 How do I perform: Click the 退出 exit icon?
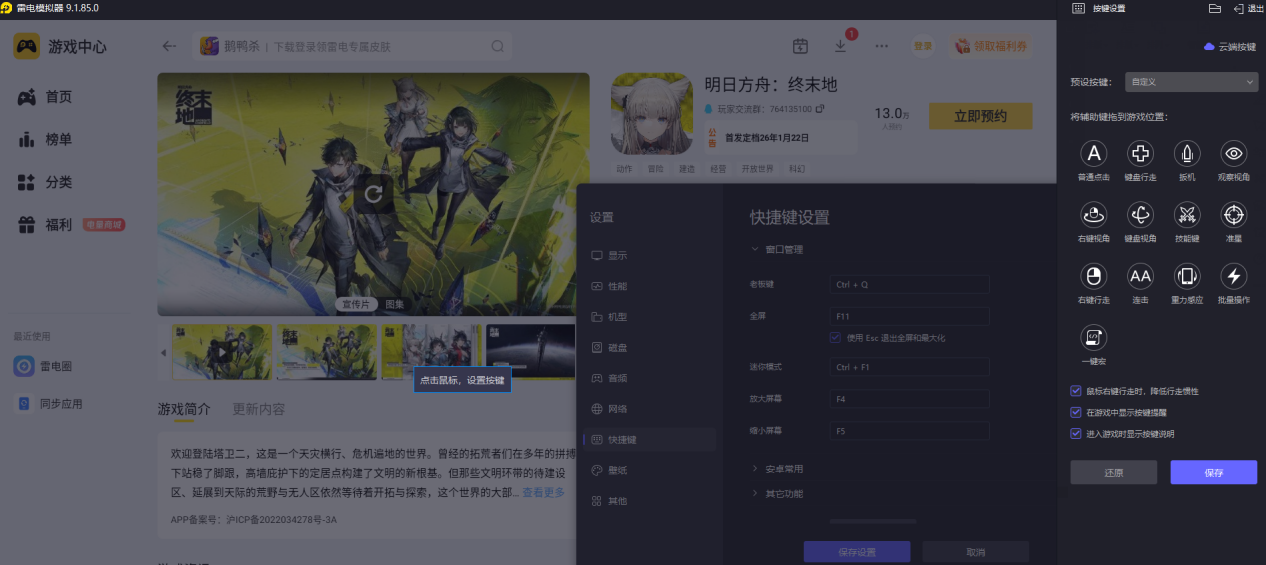click(x=1239, y=8)
